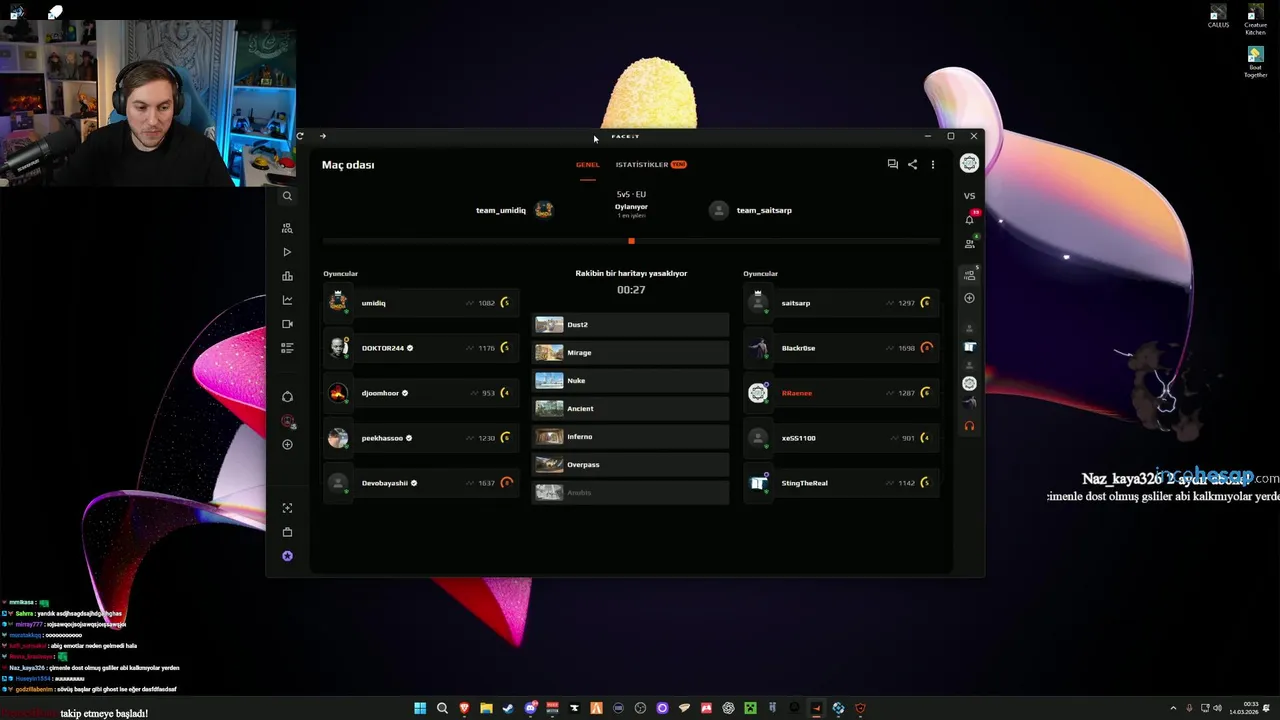Open the match chat icon in header

[892, 164]
